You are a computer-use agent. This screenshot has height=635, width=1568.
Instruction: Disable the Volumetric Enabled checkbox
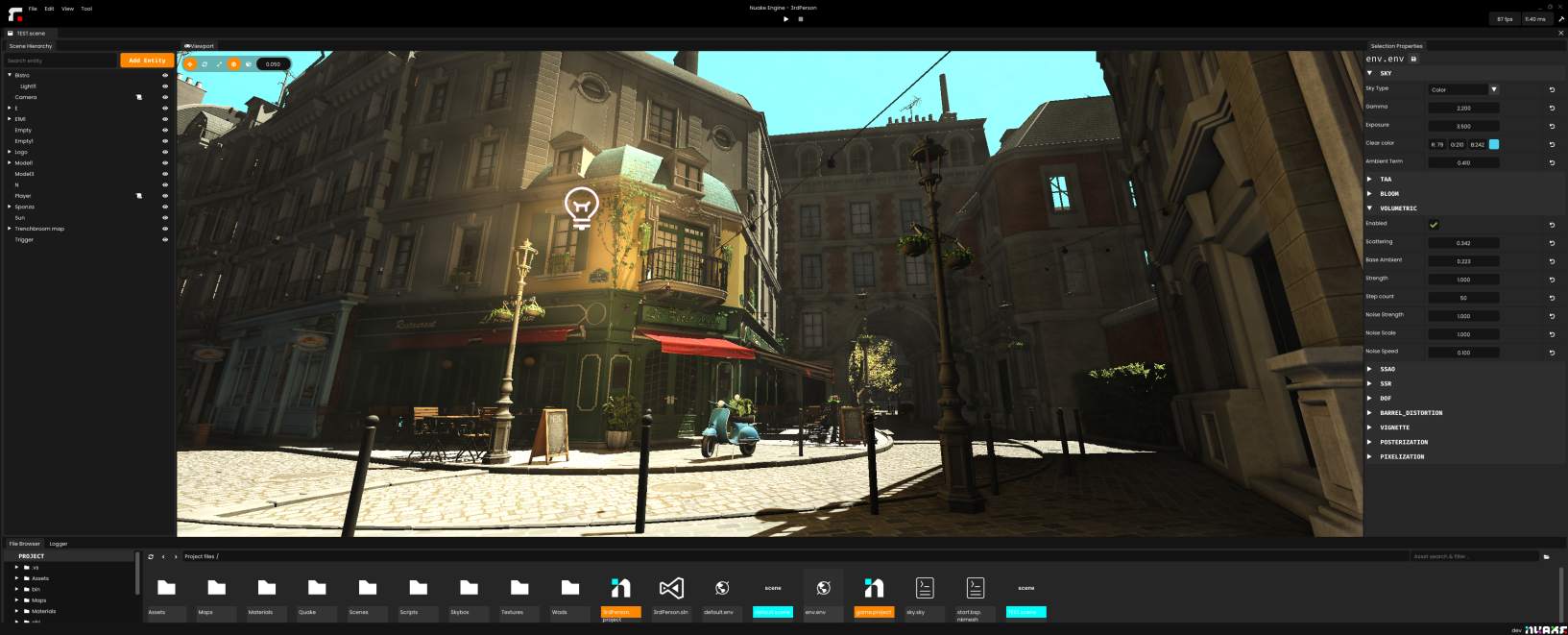pyautogui.click(x=1434, y=225)
